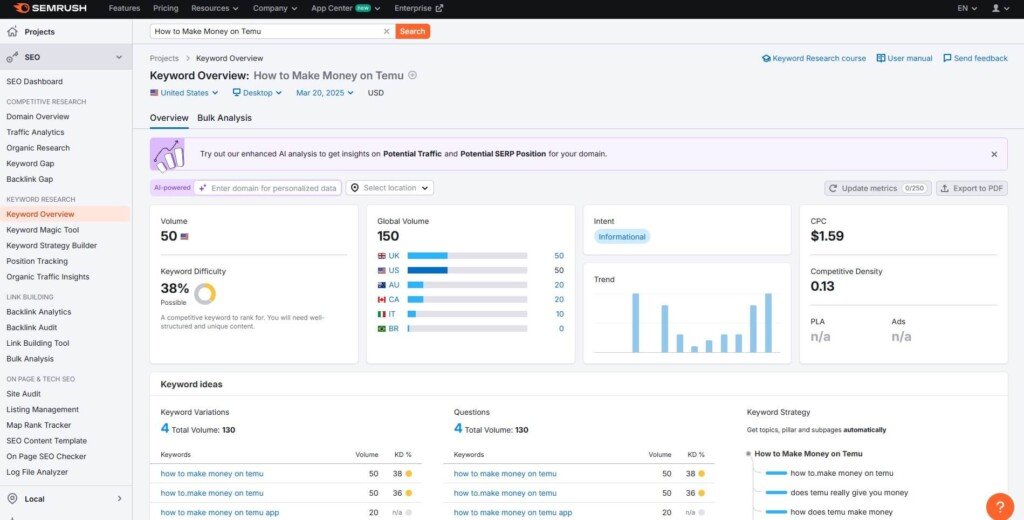Image resolution: width=1024 pixels, height=520 pixels.
Task: Click the Local pin icon
Action: point(12,498)
